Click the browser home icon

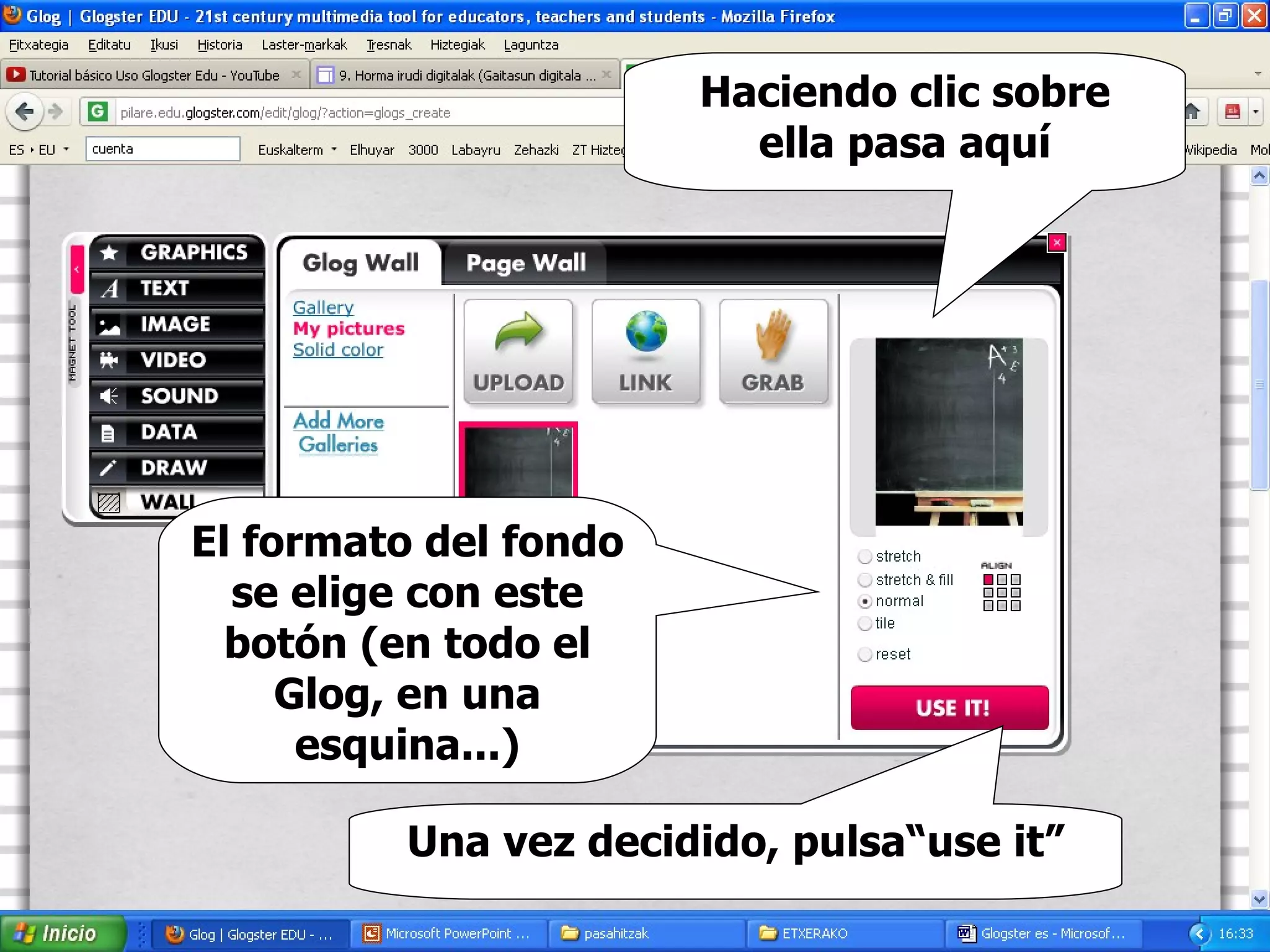(x=1192, y=112)
